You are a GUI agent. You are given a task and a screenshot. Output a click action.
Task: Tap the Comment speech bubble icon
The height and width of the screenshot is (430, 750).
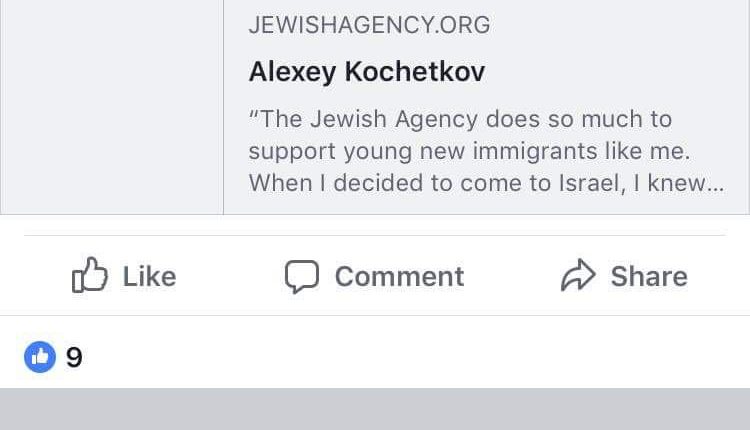coord(301,277)
